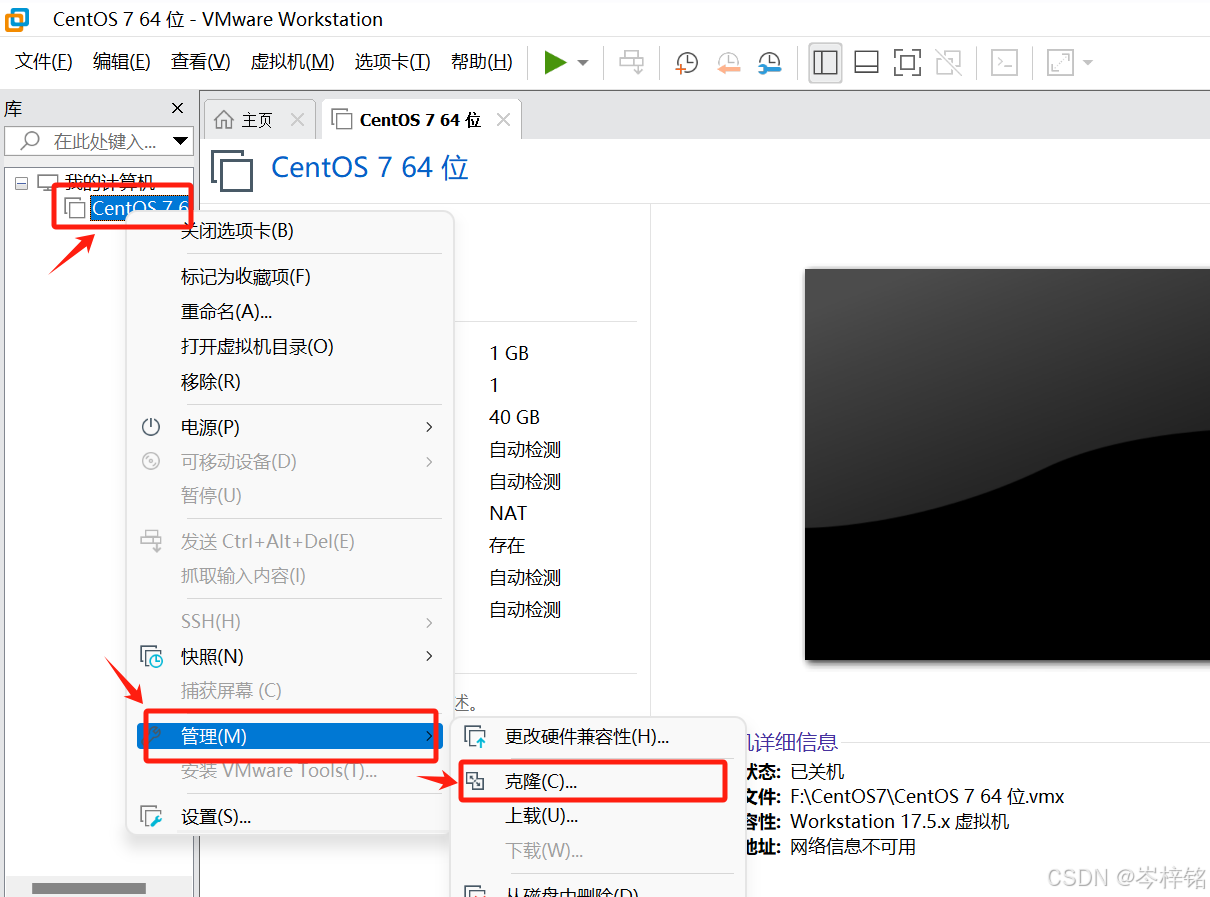Open the 编辑(E) menu
This screenshot has height=897, width=1210.
pyautogui.click(x=121, y=62)
